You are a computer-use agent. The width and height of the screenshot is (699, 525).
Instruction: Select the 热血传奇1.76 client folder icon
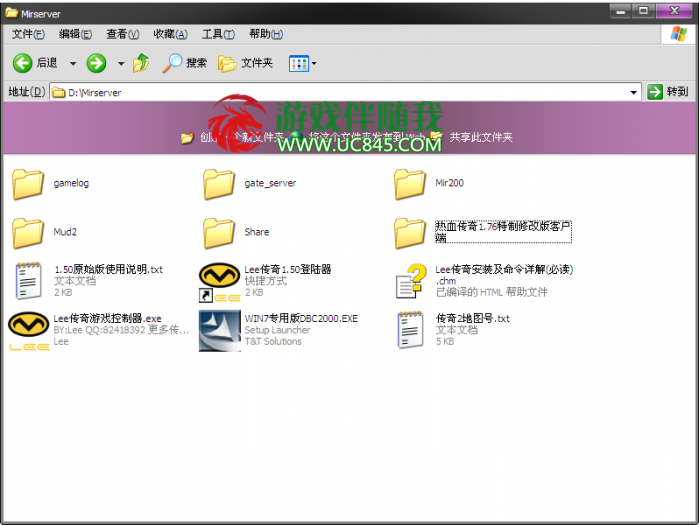410,233
